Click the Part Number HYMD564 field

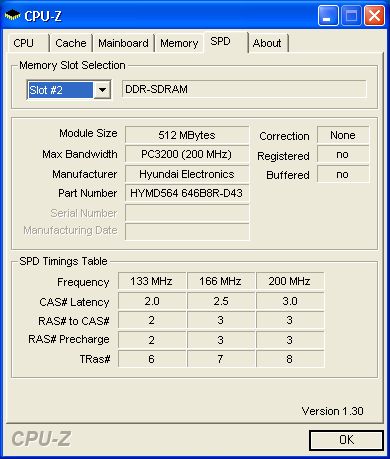[x=187, y=193]
